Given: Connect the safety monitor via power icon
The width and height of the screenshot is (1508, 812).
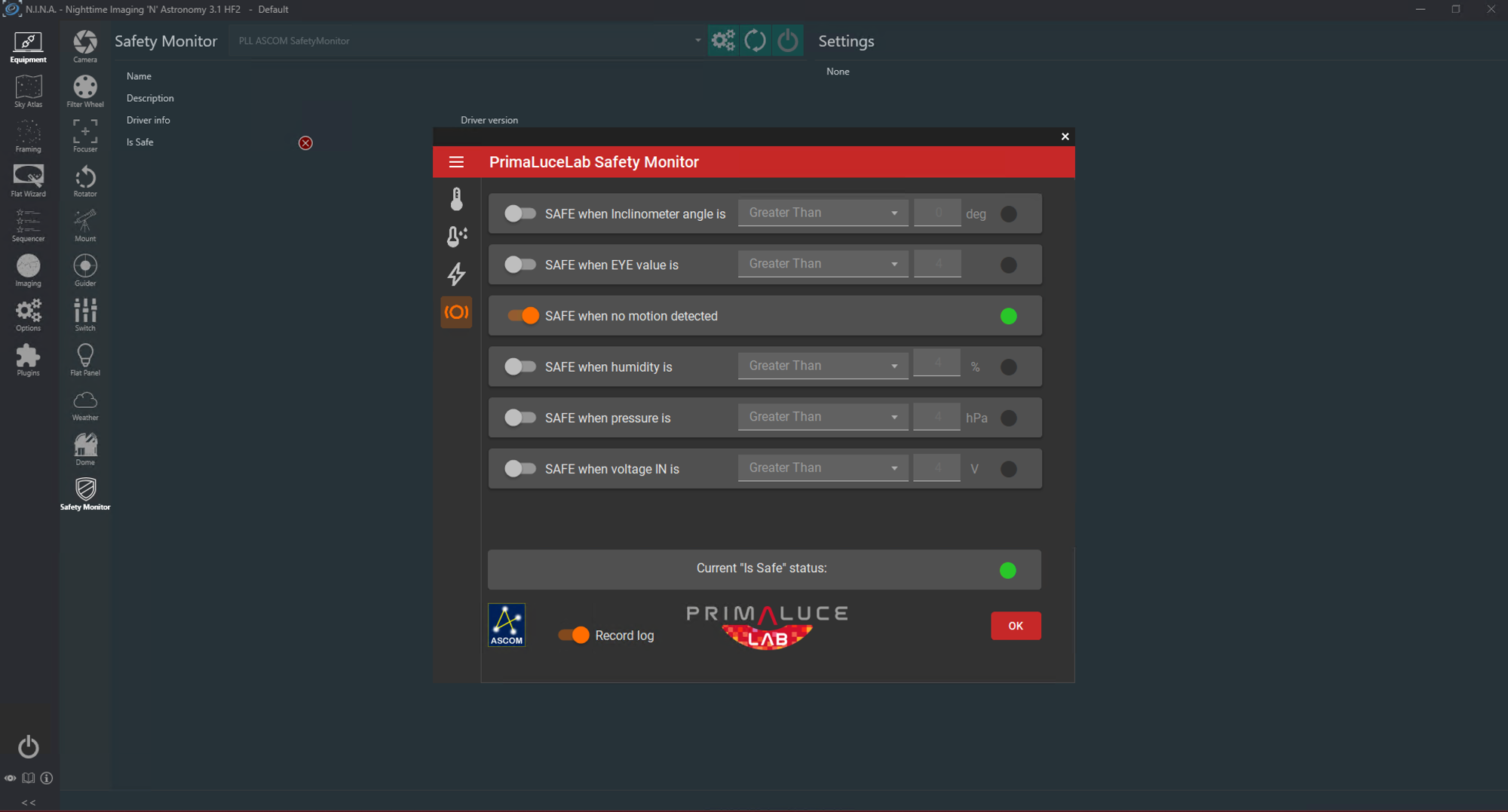Looking at the screenshot, I should coord(787,41).
